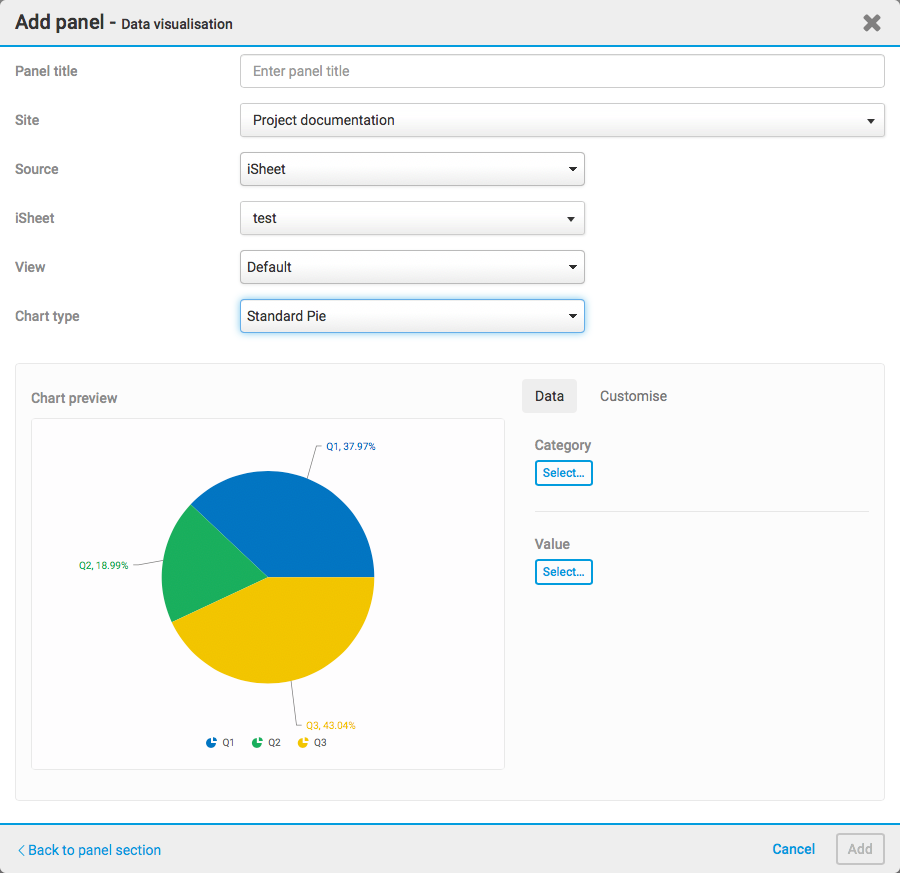Toggle the Q3 legend pie icon

(303, 743)
